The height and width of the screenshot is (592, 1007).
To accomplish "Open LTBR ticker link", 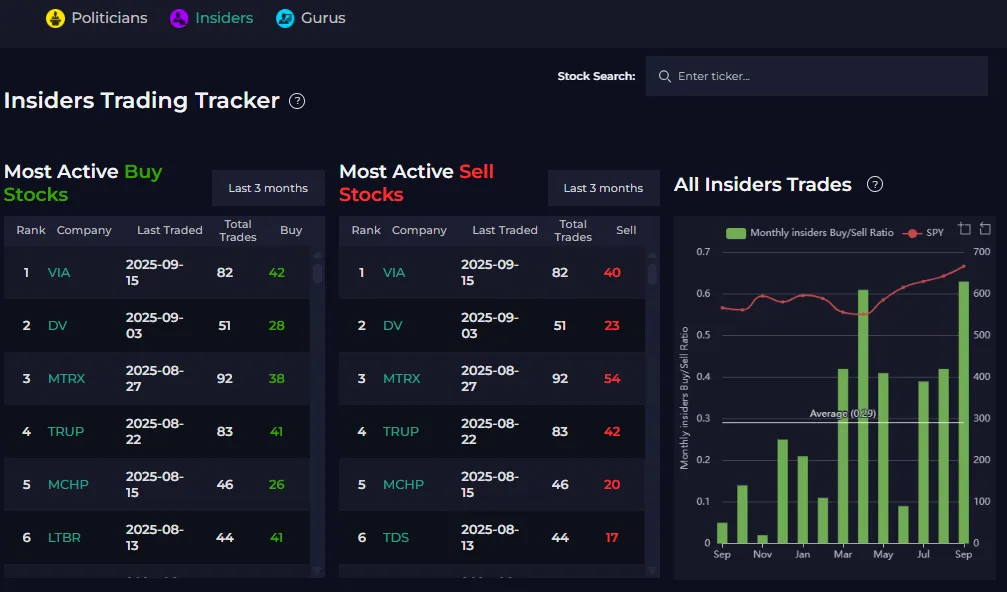I will [x=64, y=537].
